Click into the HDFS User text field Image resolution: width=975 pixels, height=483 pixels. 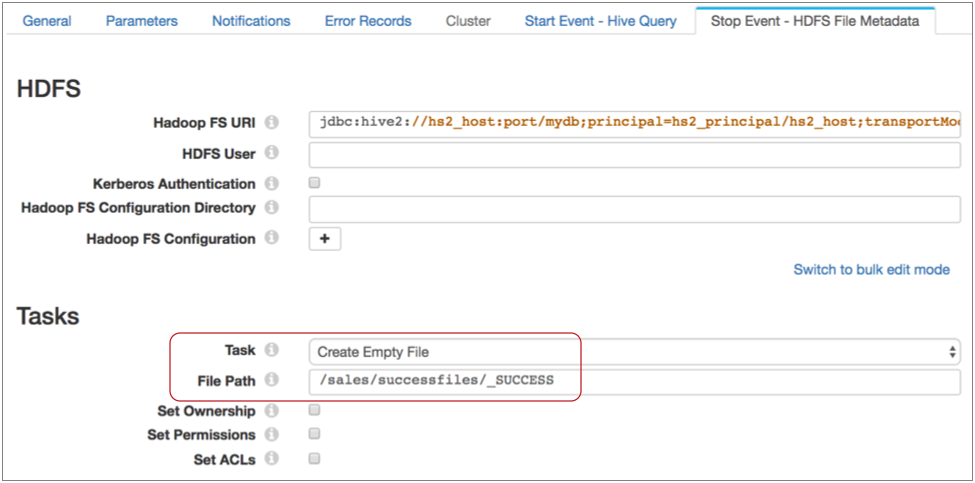point(634,155)
